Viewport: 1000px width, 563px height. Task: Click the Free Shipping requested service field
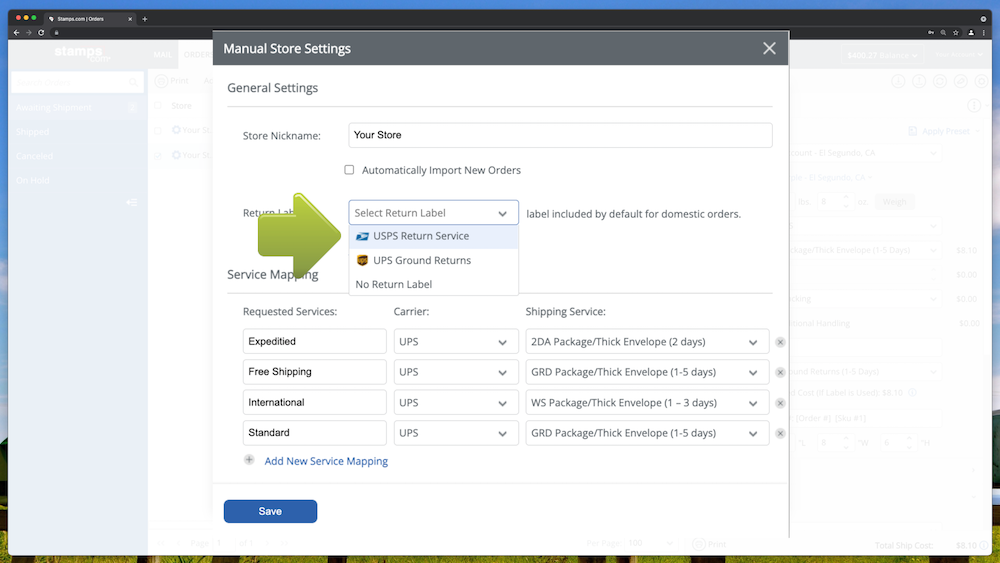pos(314,372)
